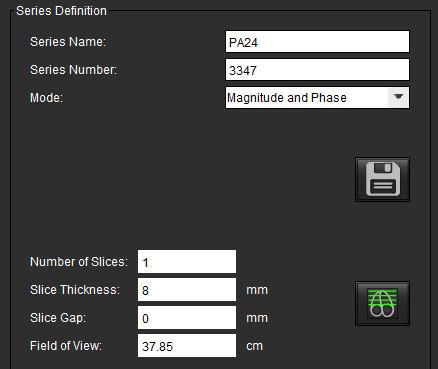438x369 pixels.
Task: Focus the Number of Slices input box
Action: [x=187, y=262]
